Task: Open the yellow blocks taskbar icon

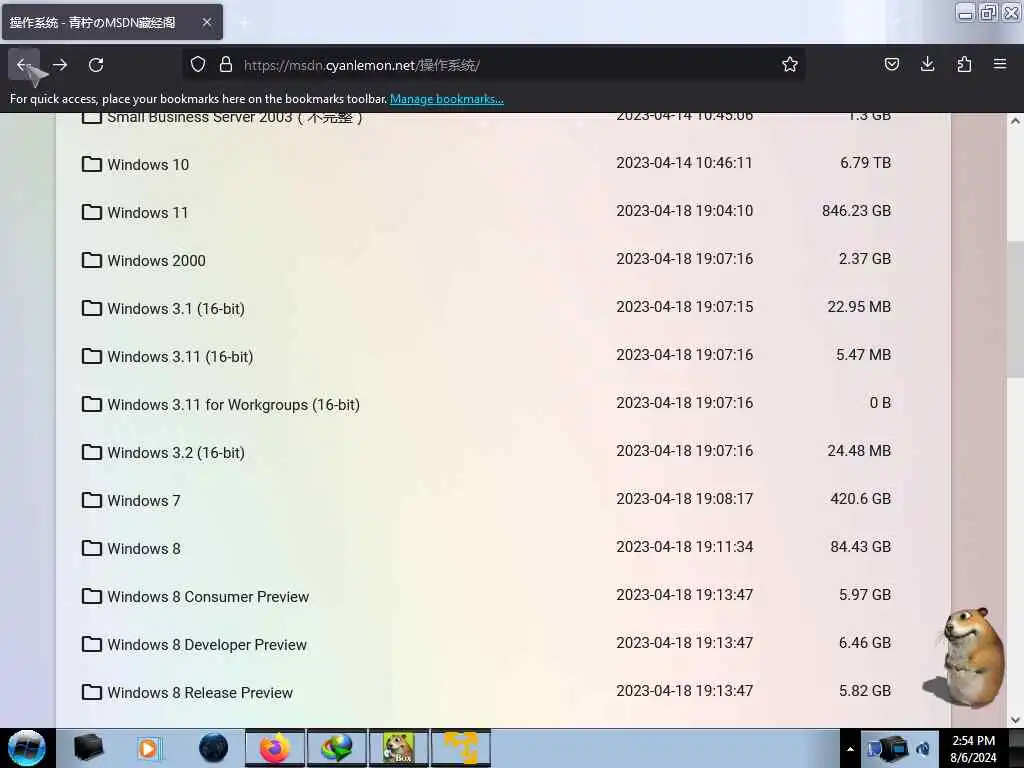Action: coord(461,748)
